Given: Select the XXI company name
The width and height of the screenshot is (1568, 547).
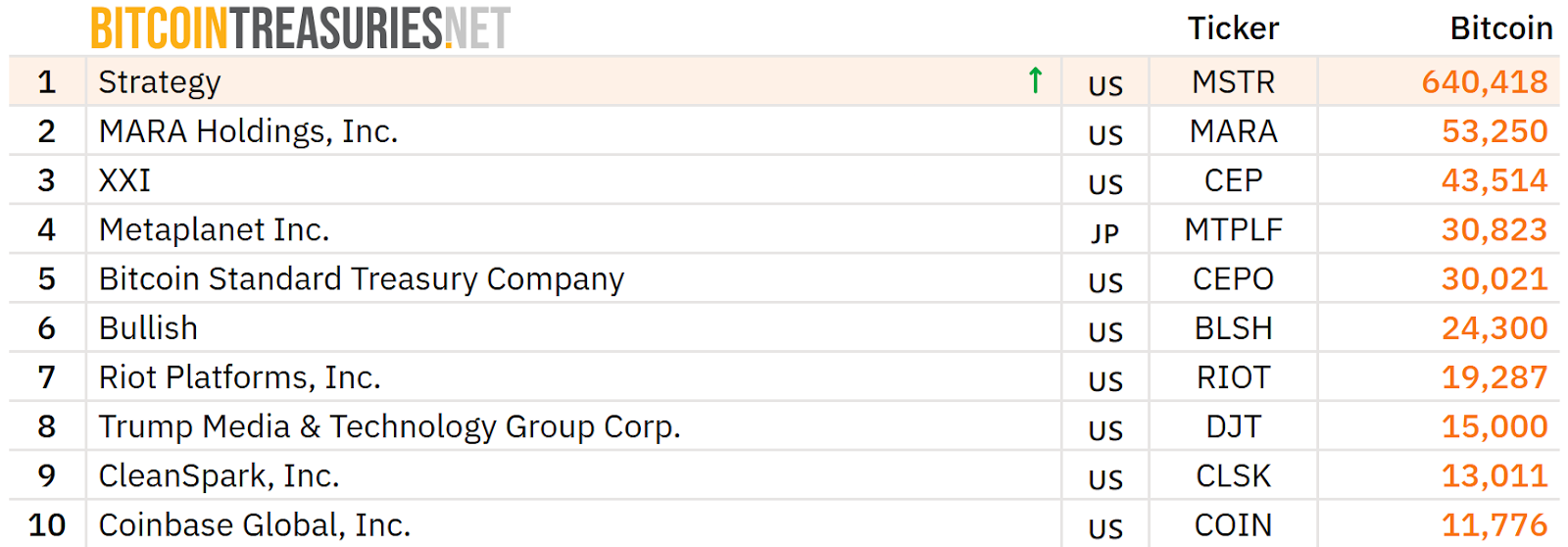Looking at the screenshot, I should [x=124, y=180].
